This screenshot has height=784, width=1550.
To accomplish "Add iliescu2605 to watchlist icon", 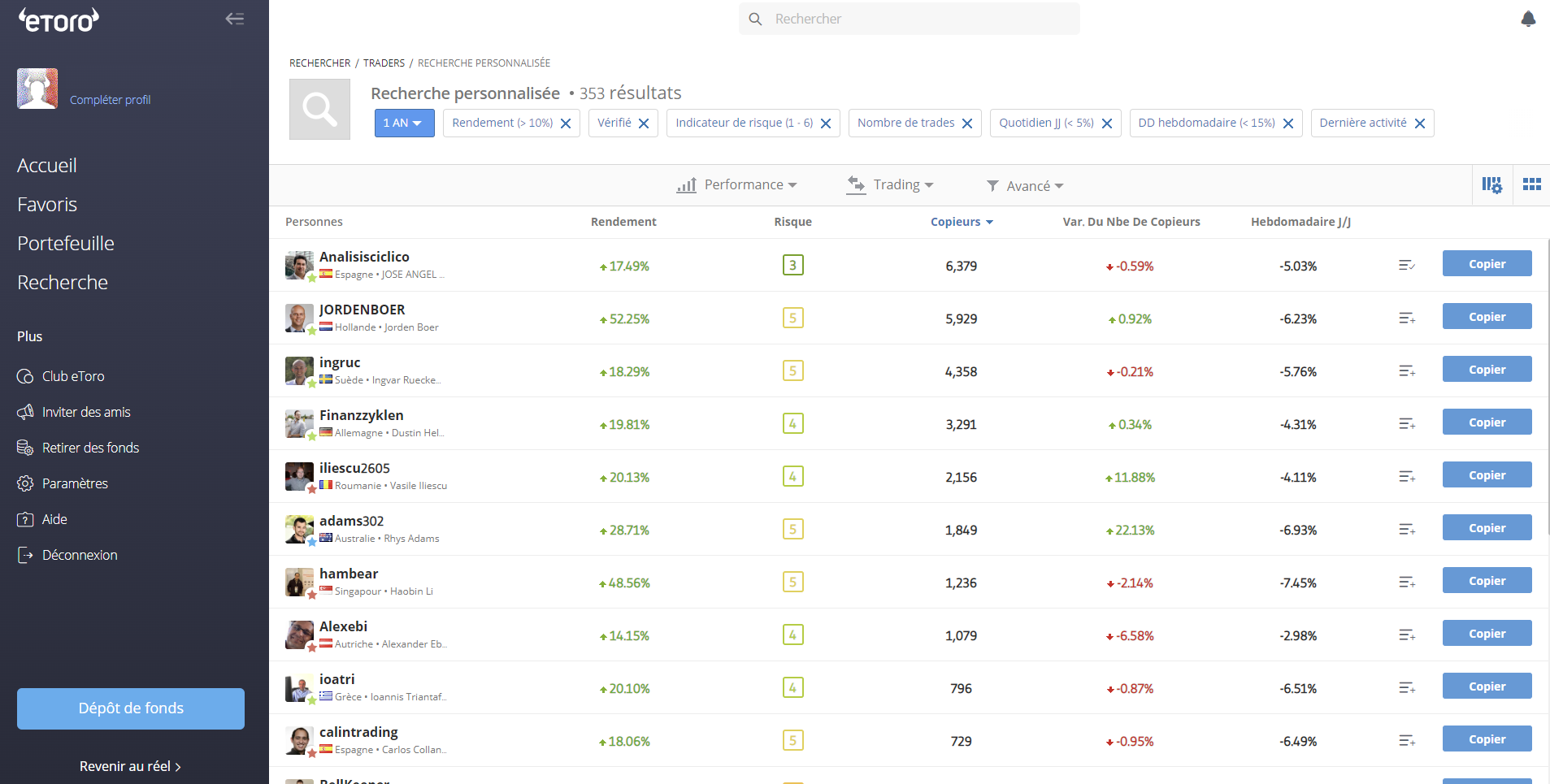I will coord(1407,477).
